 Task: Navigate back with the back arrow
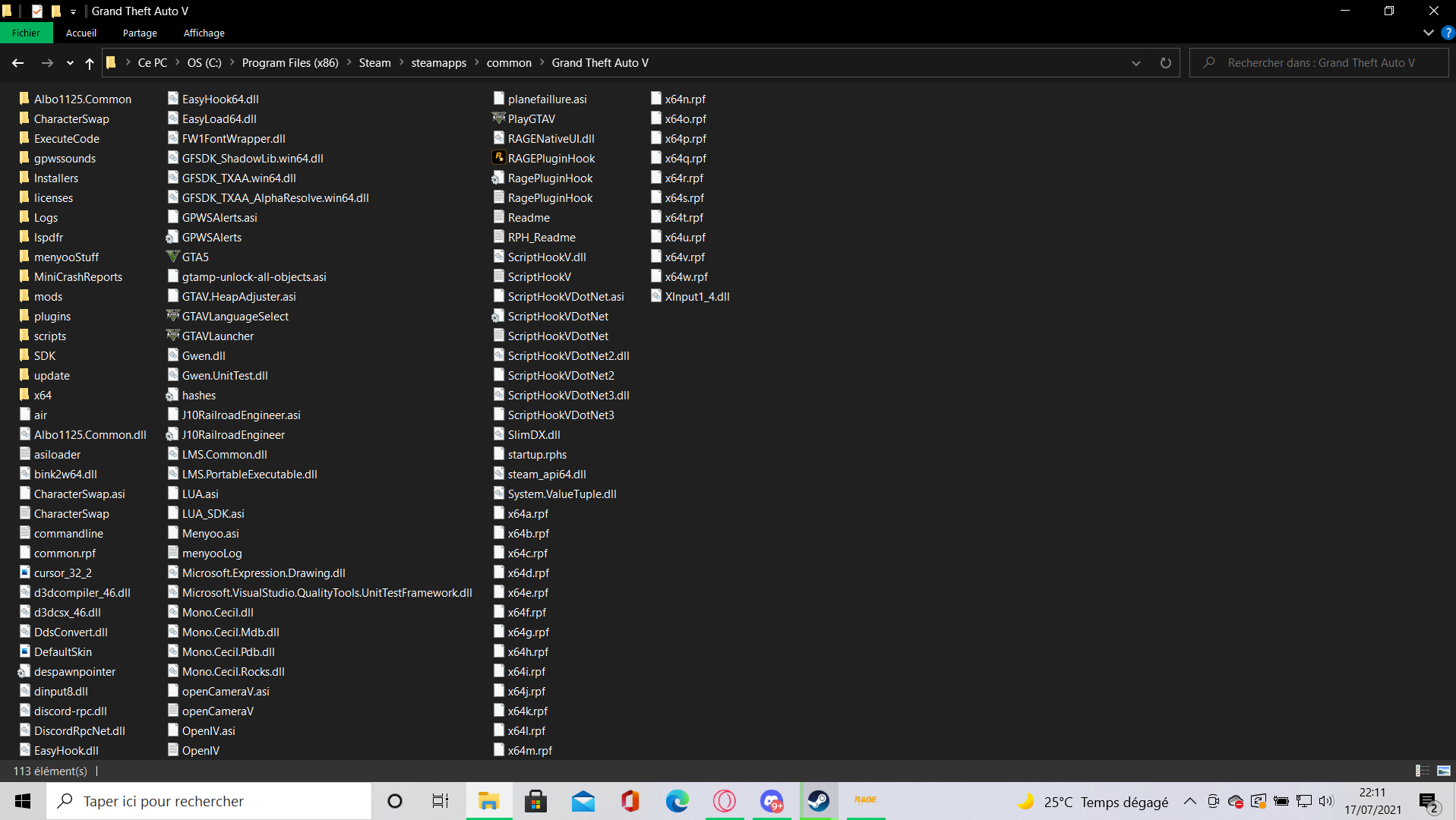click(18, 63)
